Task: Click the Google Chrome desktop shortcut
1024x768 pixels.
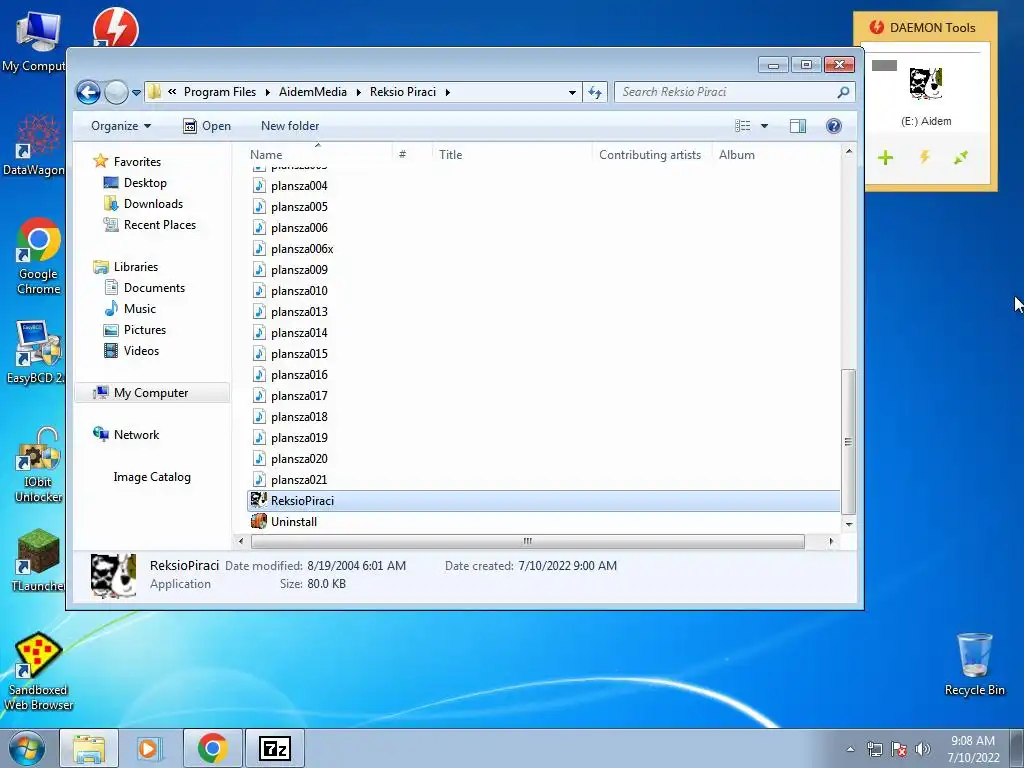Action: [x=39, y=257]
